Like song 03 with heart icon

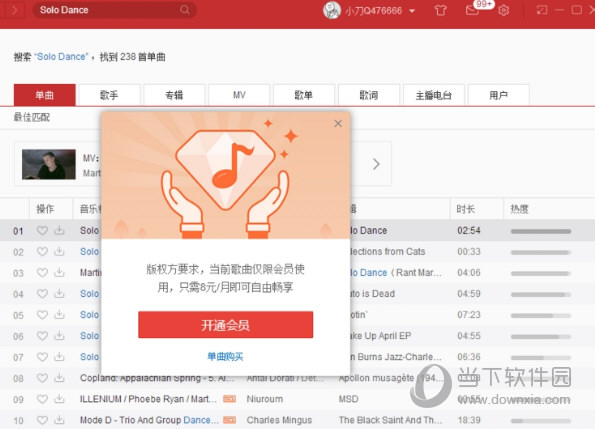click(42, 272)
